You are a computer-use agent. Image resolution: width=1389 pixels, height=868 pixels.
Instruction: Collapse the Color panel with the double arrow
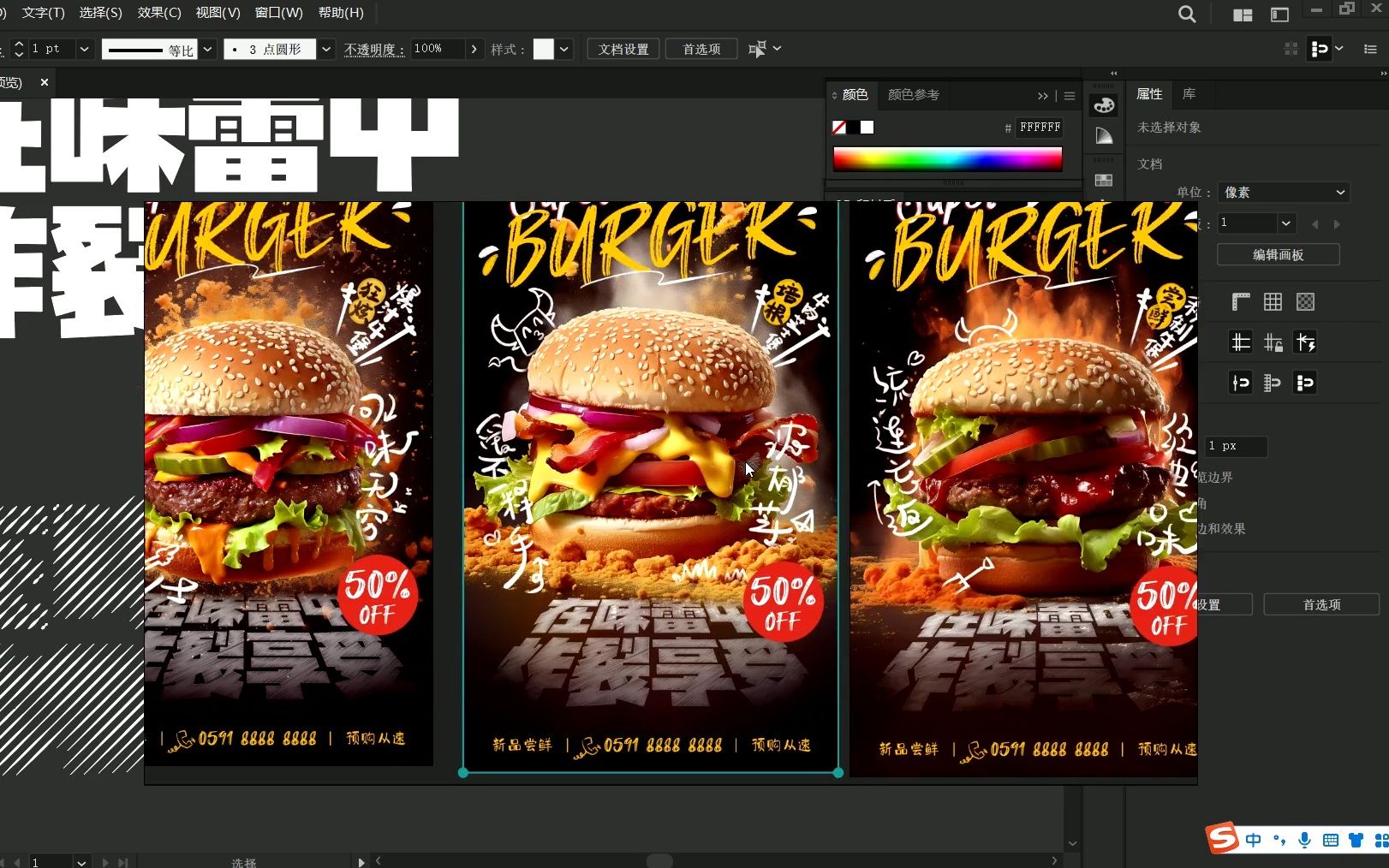[1042, 96]
